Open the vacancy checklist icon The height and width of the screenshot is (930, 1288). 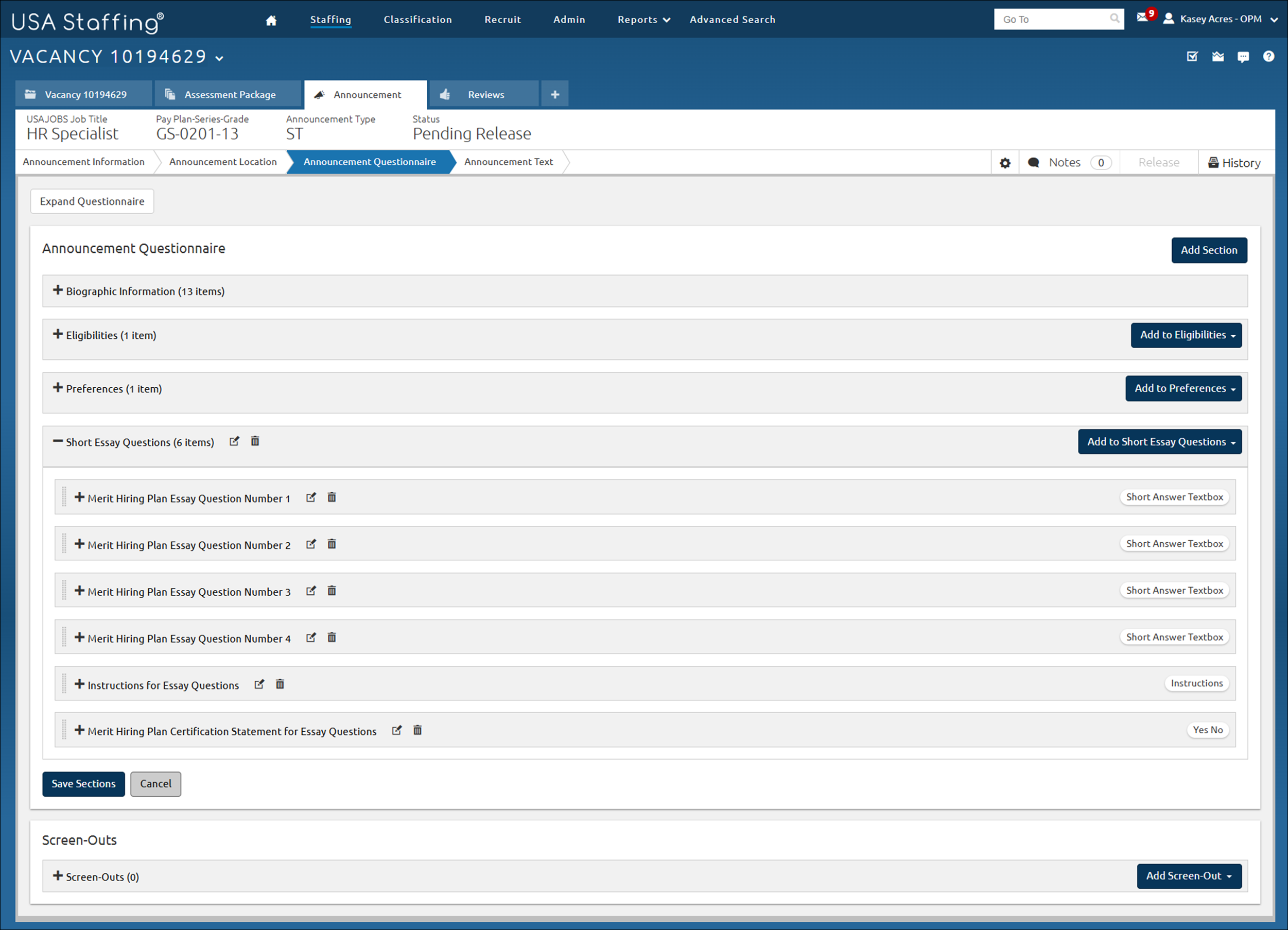pyautogui.click(x=1192, y=56)
